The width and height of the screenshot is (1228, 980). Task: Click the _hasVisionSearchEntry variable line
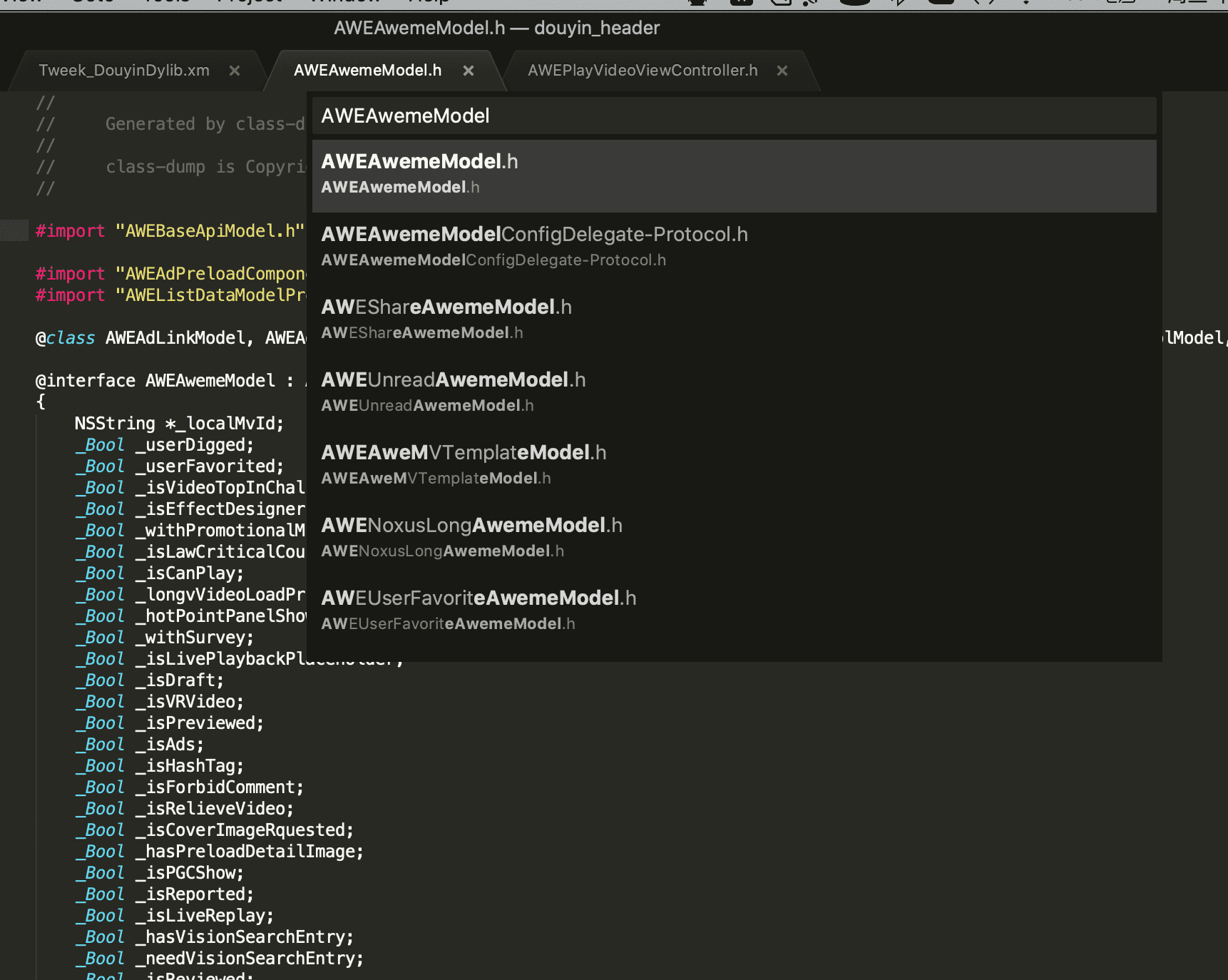215,937
